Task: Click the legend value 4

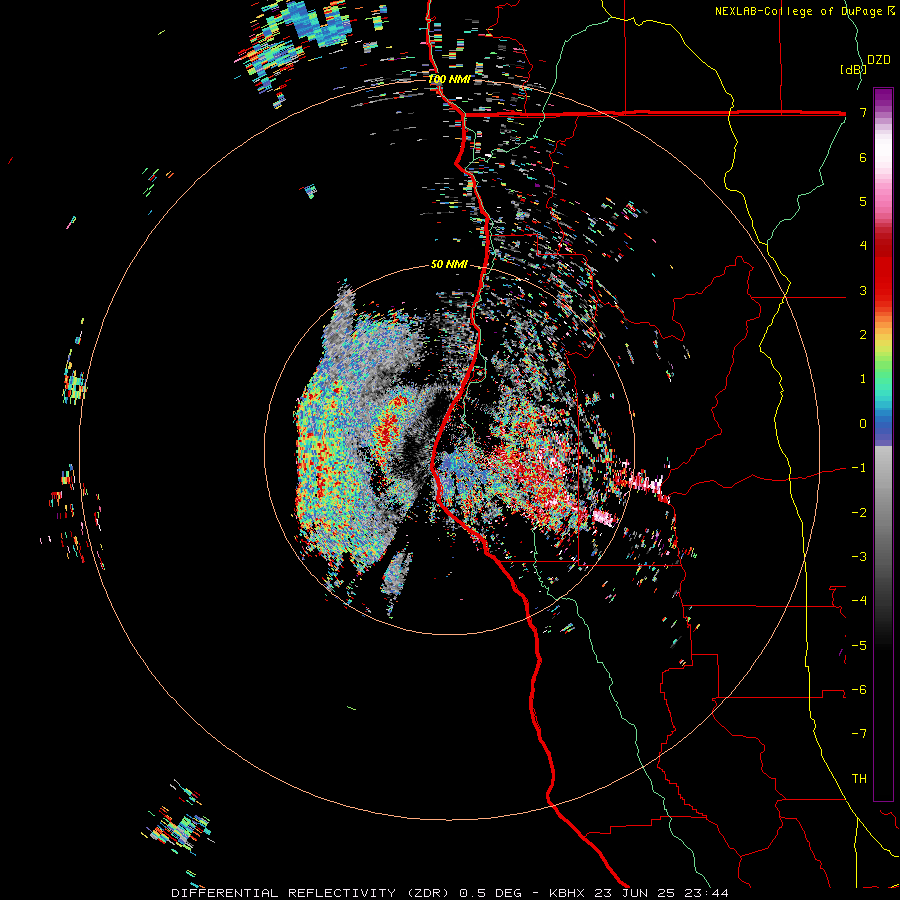Action: click(x=863, y=246)
